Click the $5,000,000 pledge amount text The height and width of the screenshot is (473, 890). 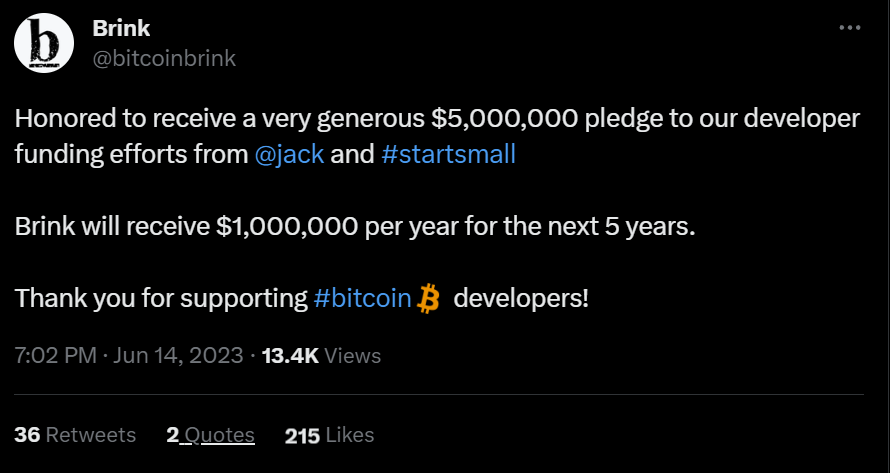506,118
